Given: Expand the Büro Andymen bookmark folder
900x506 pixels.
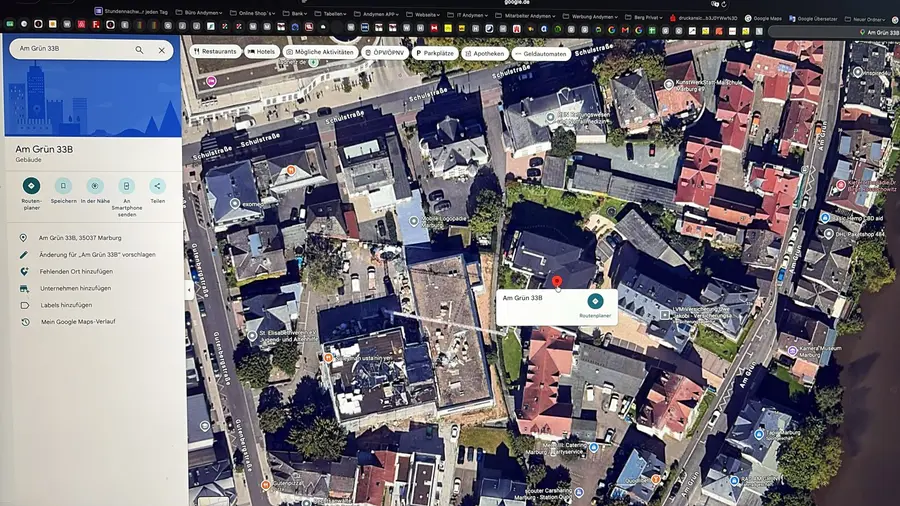Looking at the screenshot, I should tap(199, 12).
